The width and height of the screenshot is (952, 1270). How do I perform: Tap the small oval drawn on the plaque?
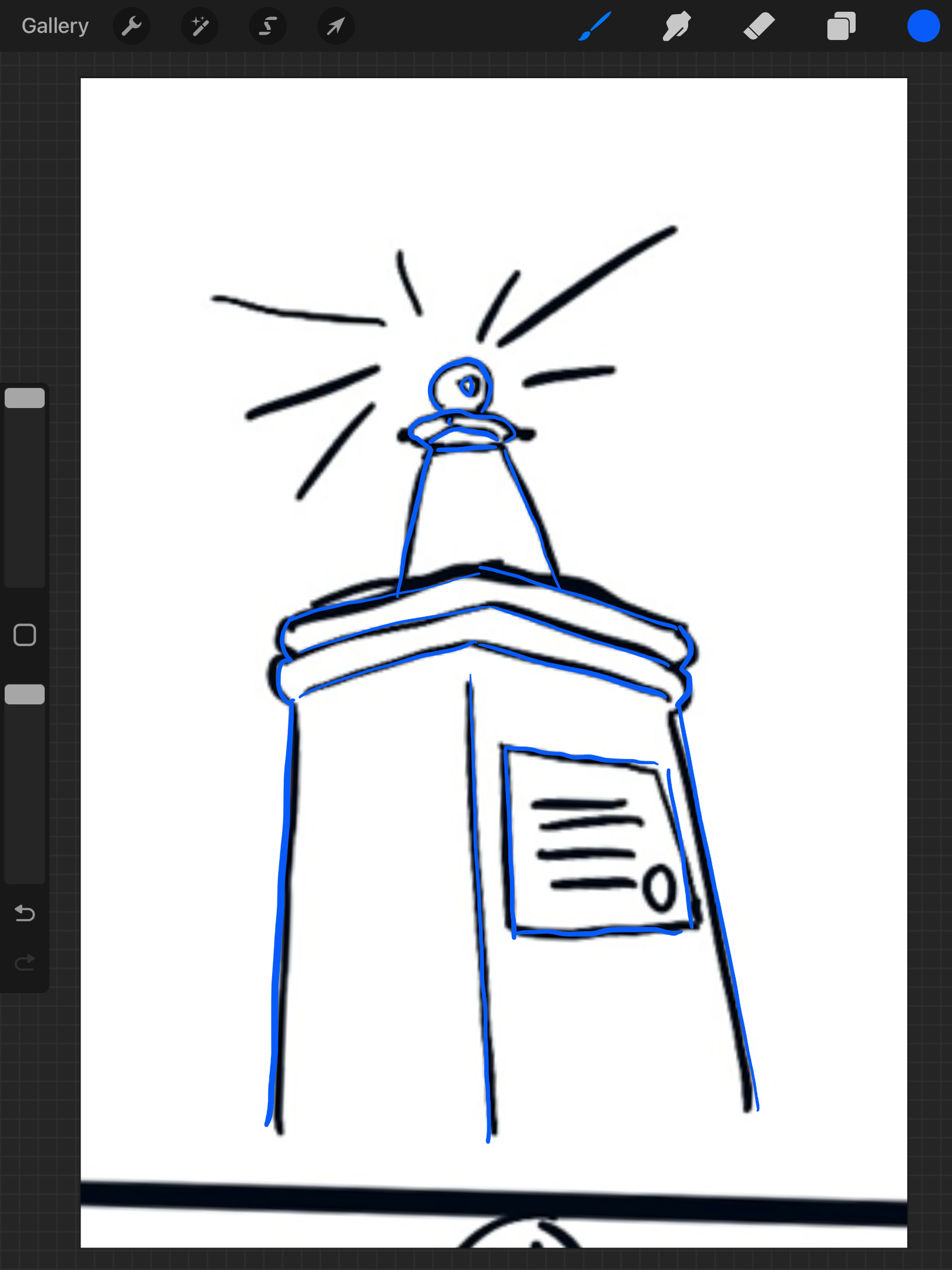pos(659,888)
